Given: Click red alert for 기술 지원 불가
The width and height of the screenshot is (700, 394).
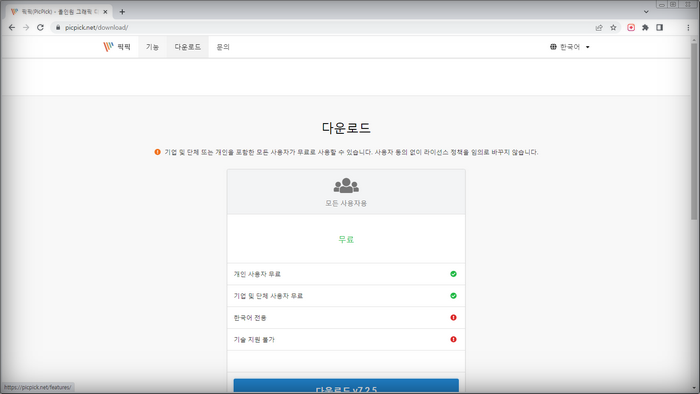Looking at the screenshot, I should [453, 340].
